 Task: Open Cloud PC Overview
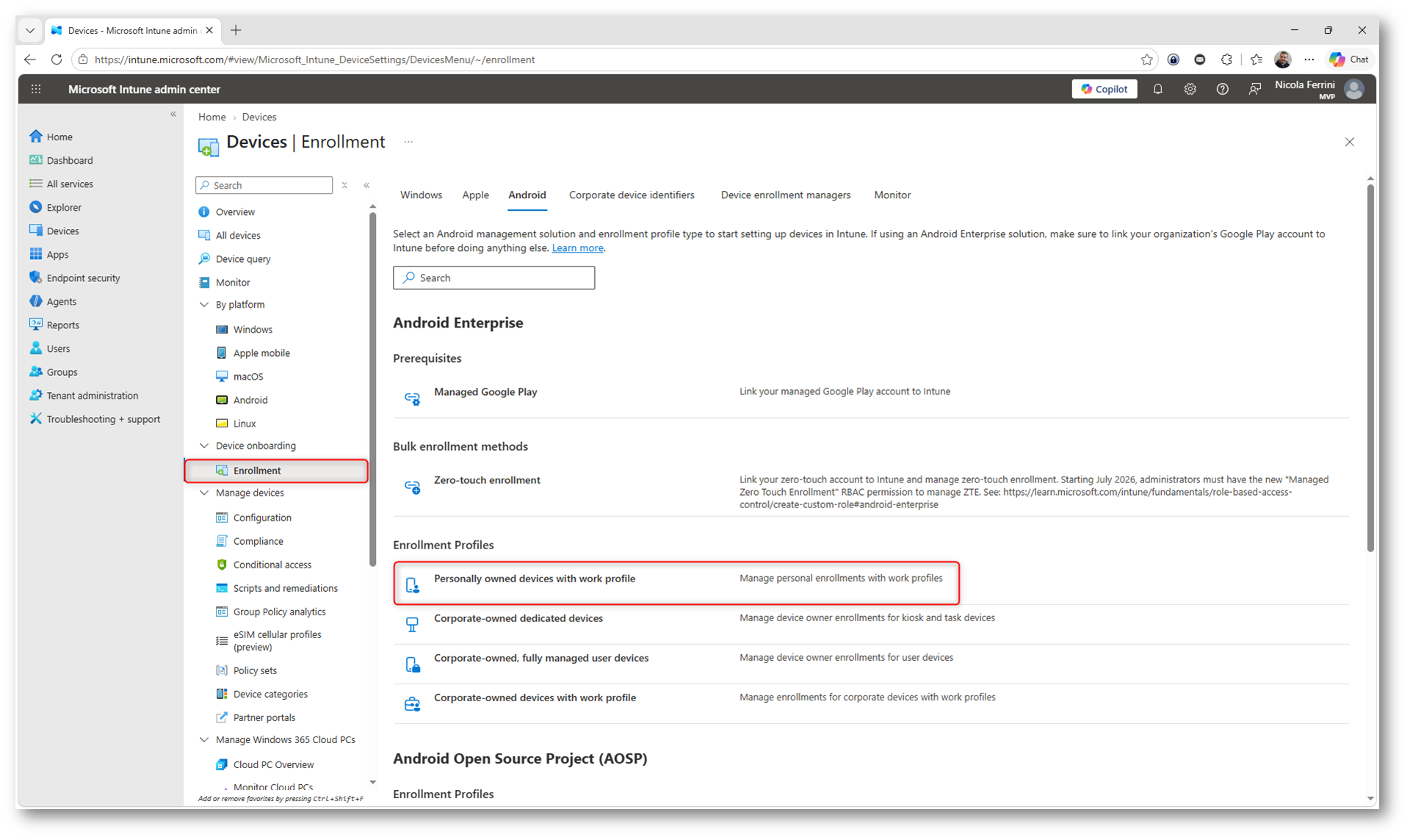pos(275,764)
